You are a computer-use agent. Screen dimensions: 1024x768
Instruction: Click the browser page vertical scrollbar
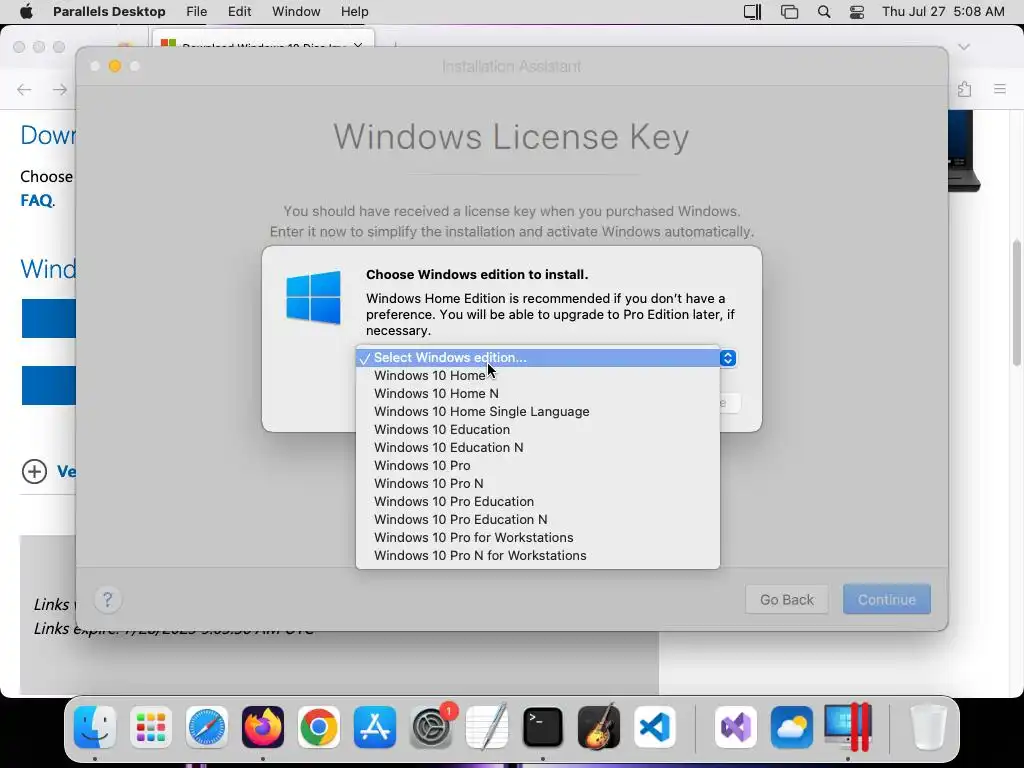point(1017,304)
